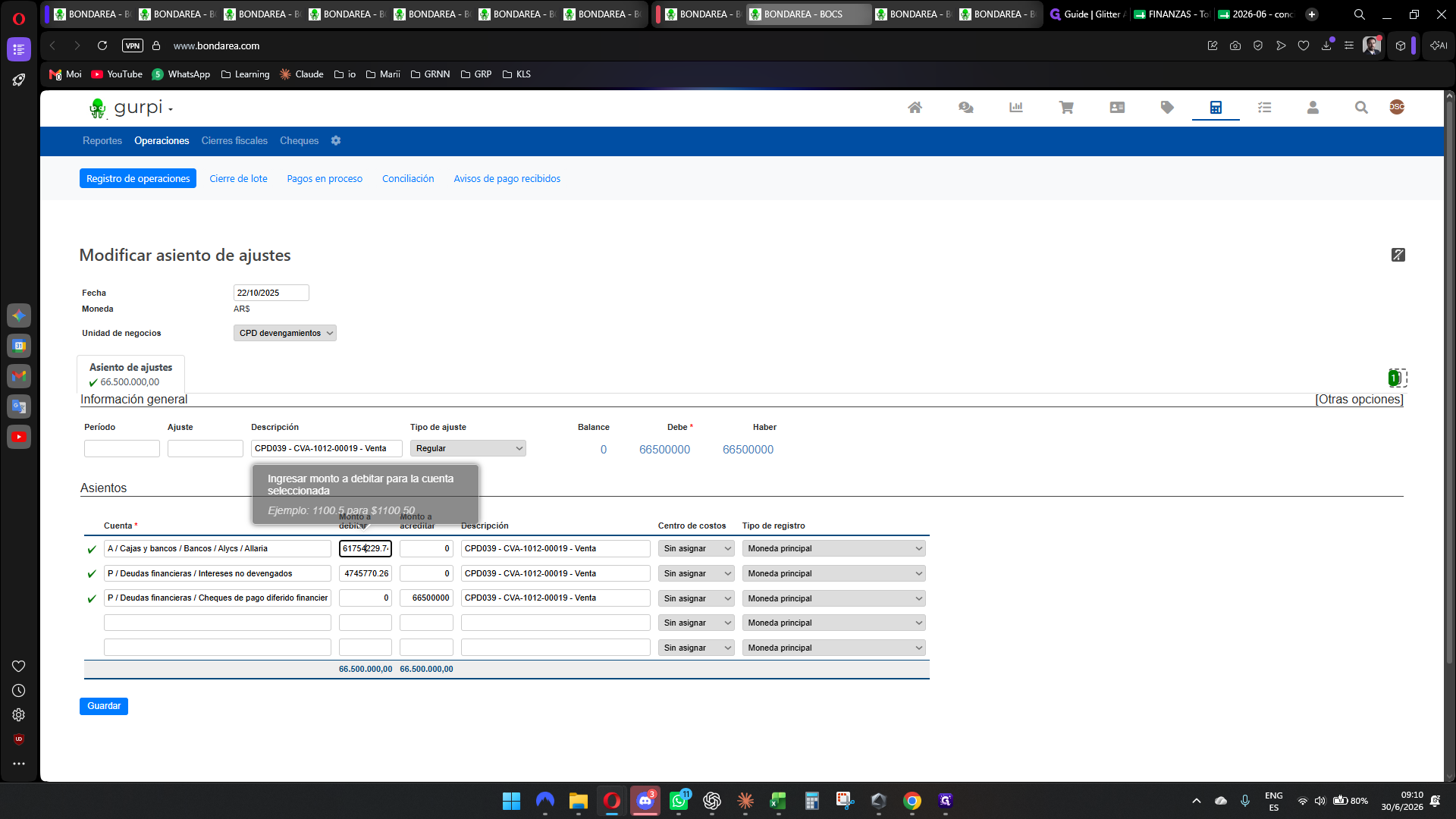1456x819 pixels.
Task: Open Excel from the Windows taskbar
Action: [779, 801]
